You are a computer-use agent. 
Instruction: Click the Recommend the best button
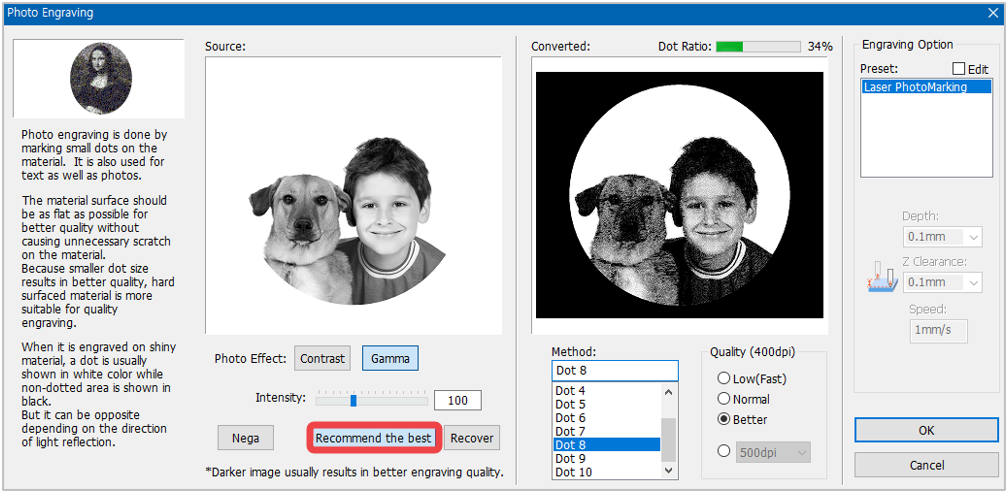pyautogui.click(x=374, y=438)
